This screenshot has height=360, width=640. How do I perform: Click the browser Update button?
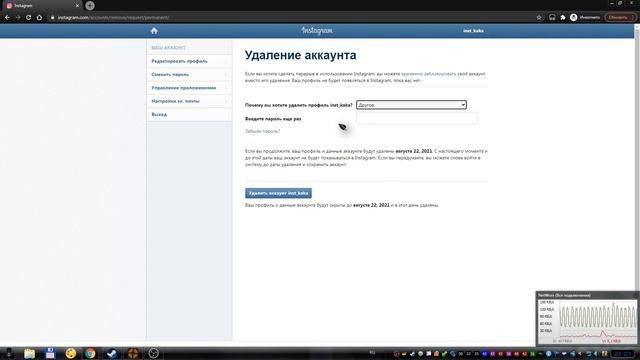[x=620, y=18]
